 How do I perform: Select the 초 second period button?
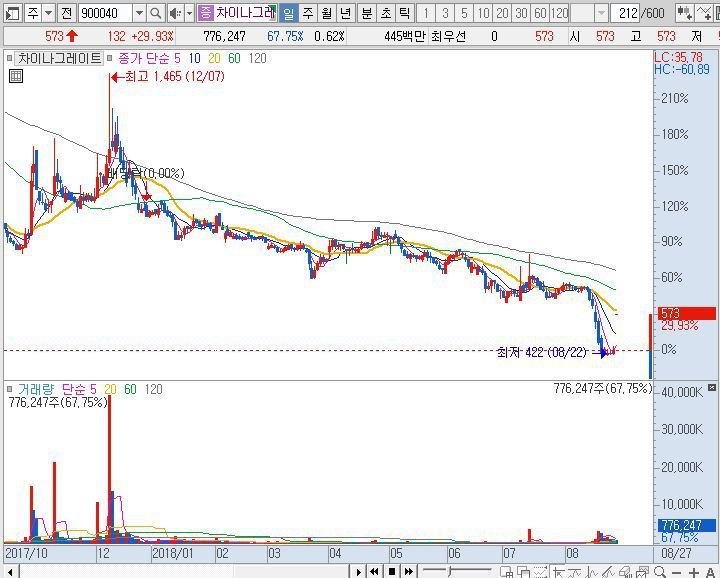click(x=386, y=13)
